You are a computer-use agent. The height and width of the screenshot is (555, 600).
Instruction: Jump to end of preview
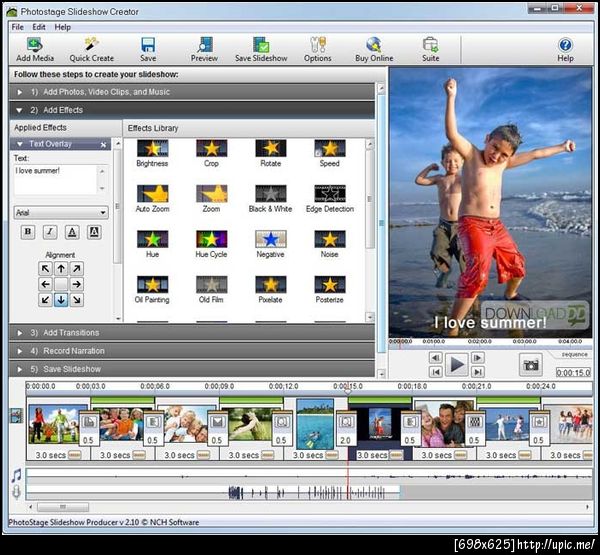click(x=478, y=371)
